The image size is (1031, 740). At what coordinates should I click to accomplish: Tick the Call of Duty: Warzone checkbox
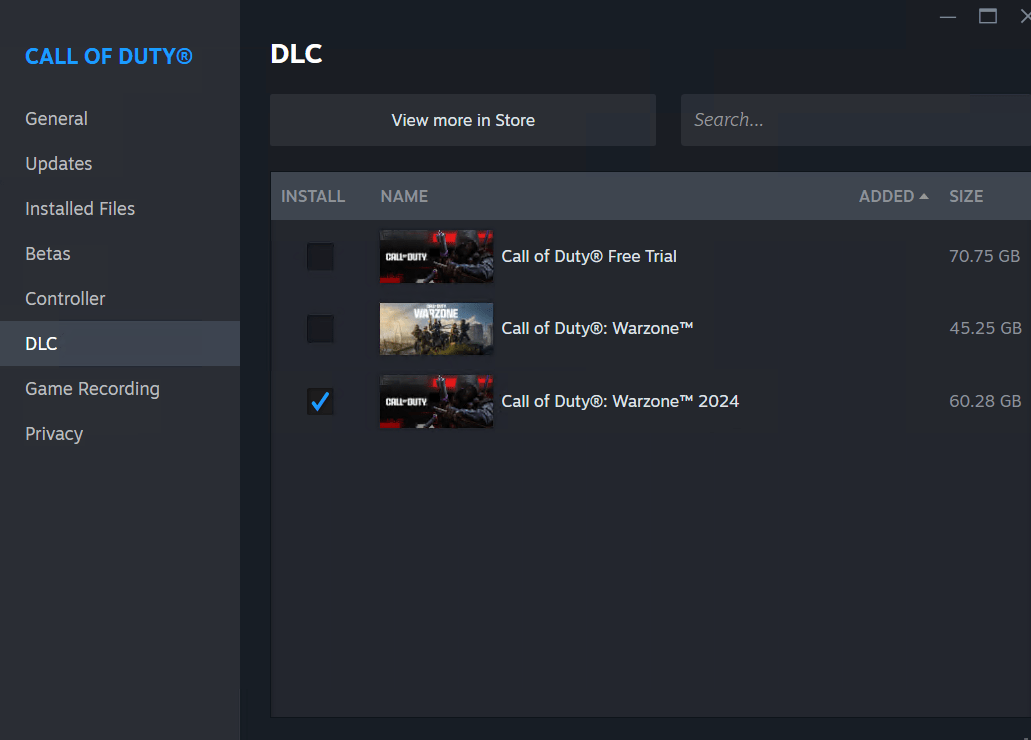pyautogui.click(x=320, y=328)
